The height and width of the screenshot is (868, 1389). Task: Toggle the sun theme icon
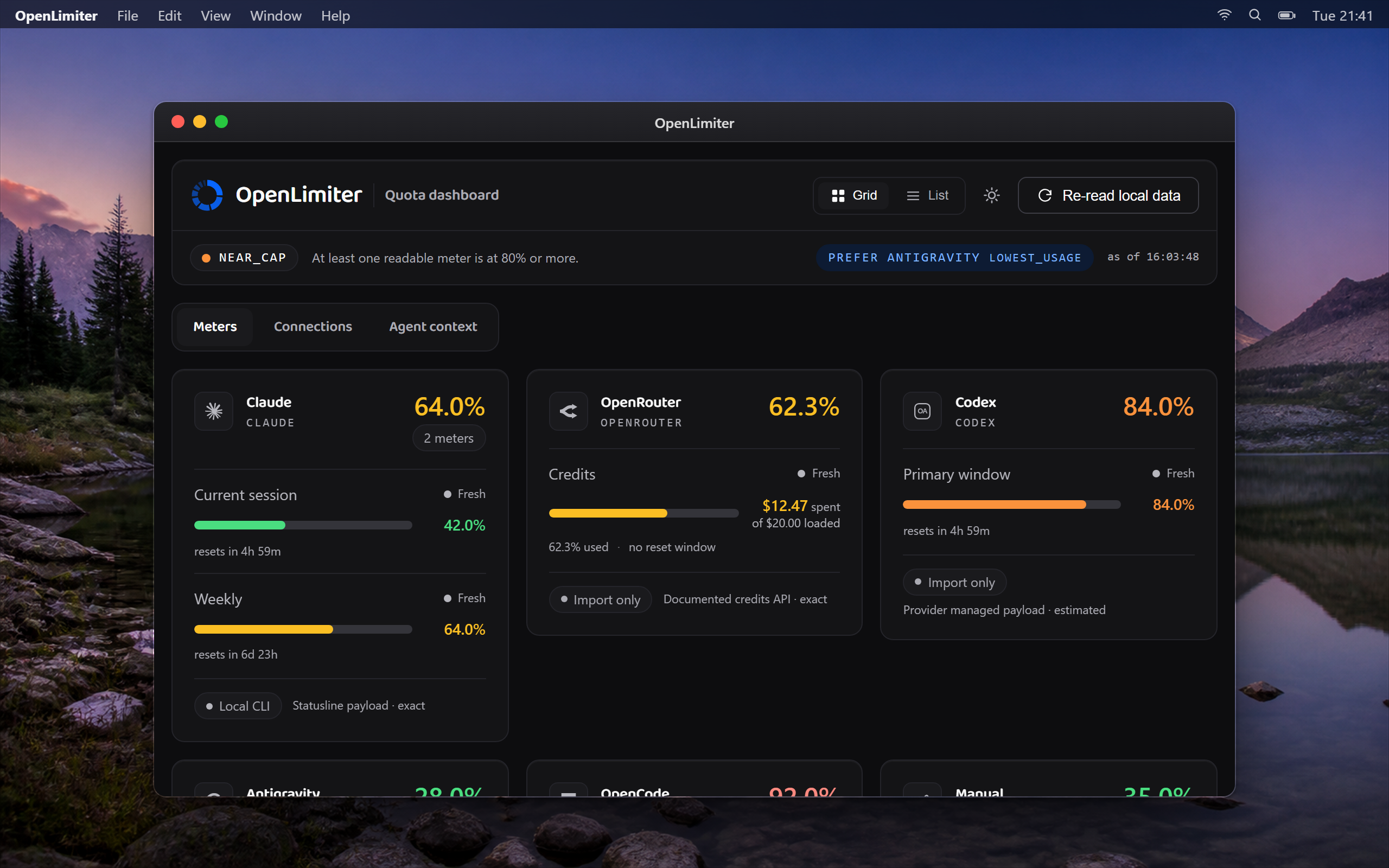click(x=991, y=195)
